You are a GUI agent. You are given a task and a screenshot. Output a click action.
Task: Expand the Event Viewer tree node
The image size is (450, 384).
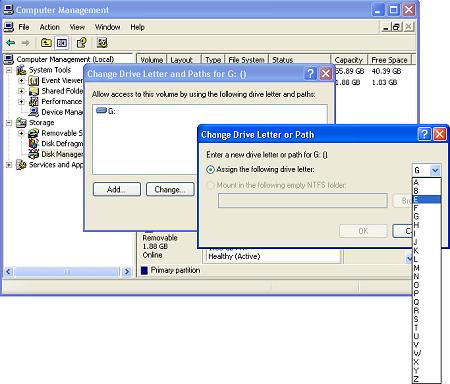[x=22, y=81]
